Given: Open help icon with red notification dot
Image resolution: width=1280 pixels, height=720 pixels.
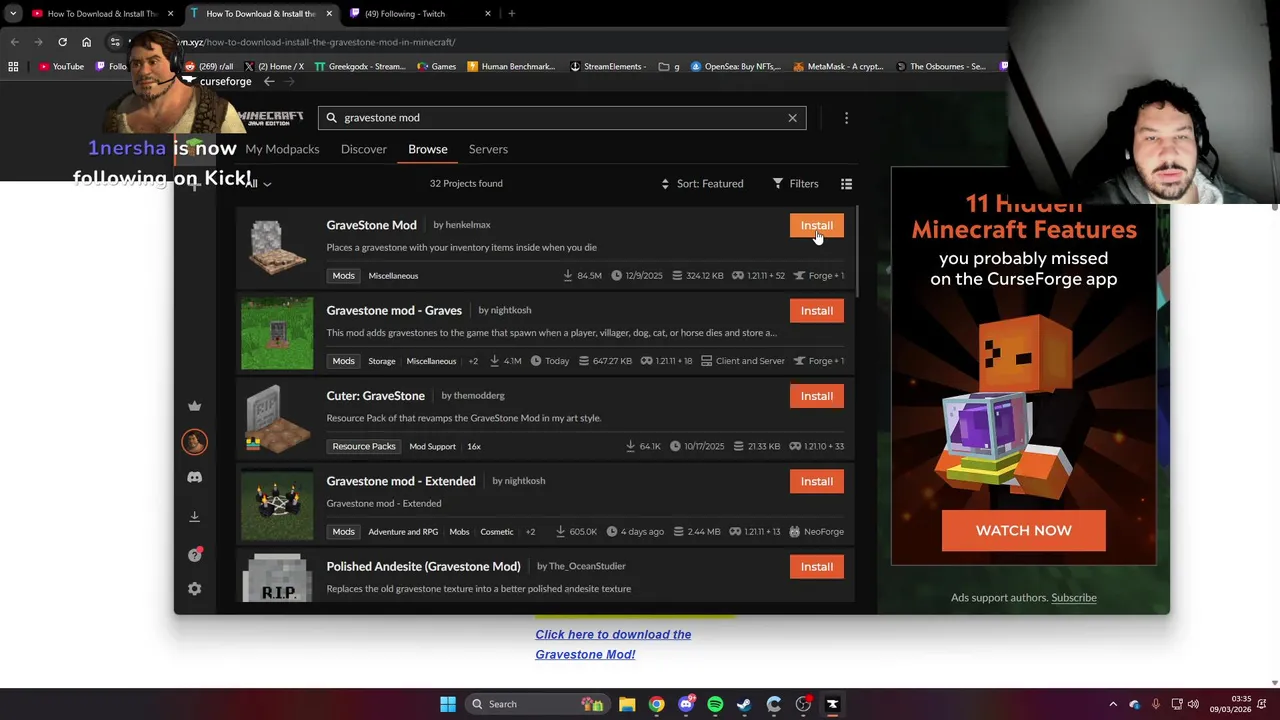Looking at the screenshot, I should pyautogui.click(x=195, y=554).
